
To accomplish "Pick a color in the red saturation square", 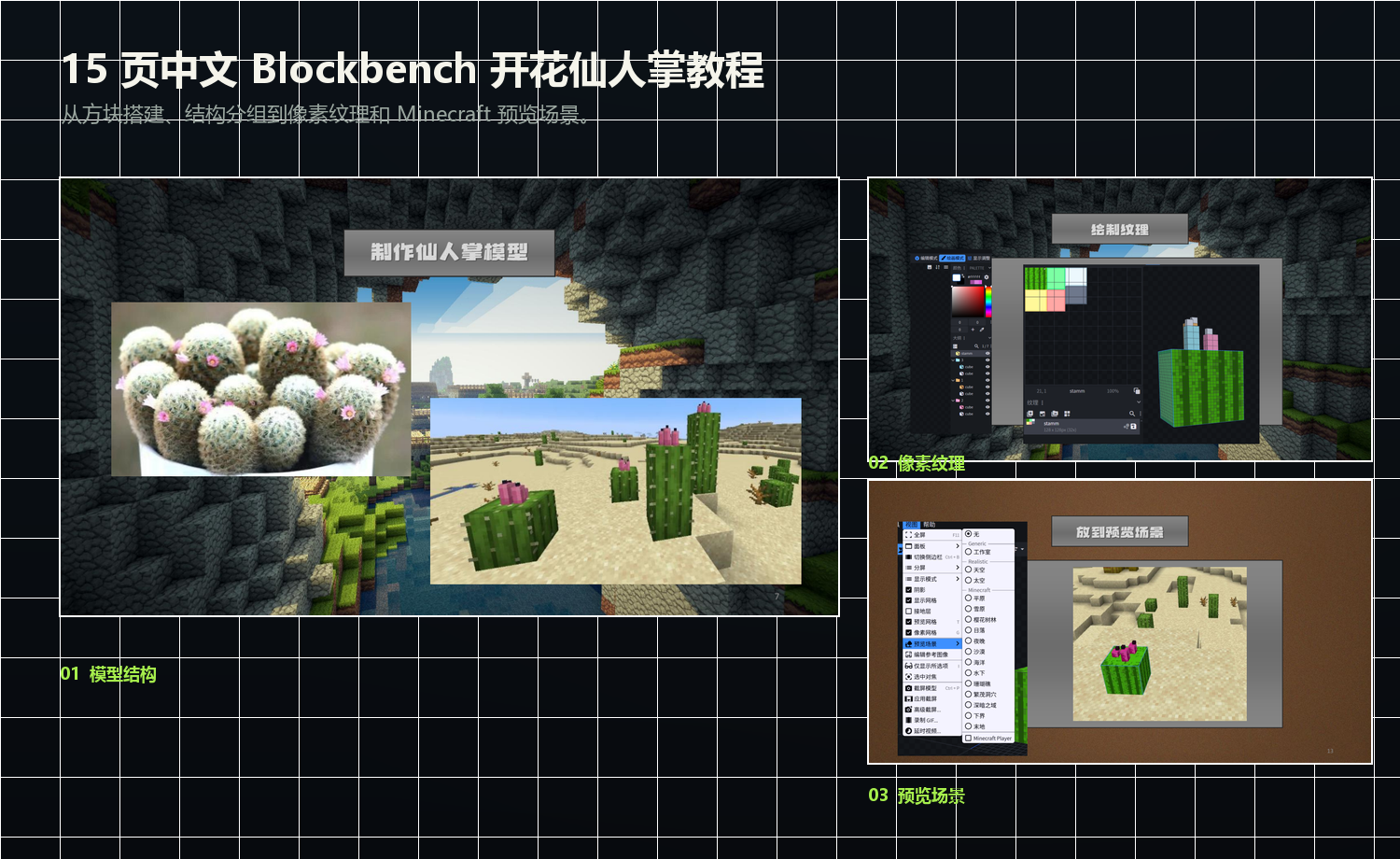I will click(x=968, y=302).
